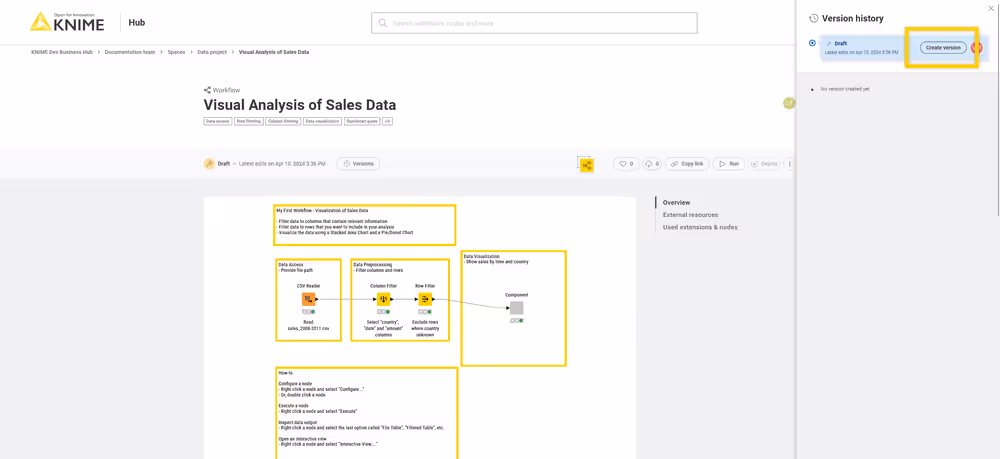
Task: Close the Version history panel
Action: 991,8
